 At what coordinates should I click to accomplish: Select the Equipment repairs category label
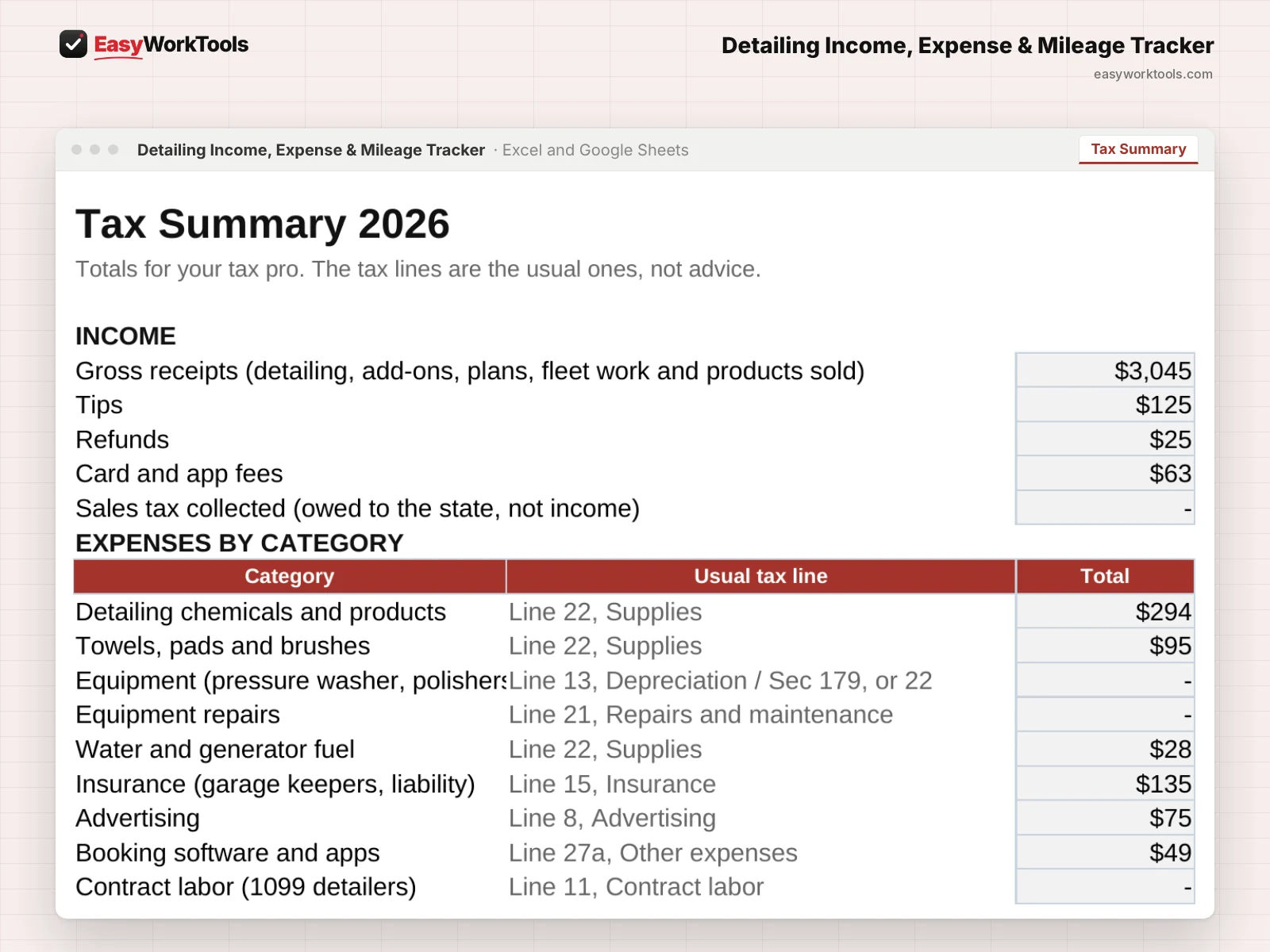click(x=178, y=715)
